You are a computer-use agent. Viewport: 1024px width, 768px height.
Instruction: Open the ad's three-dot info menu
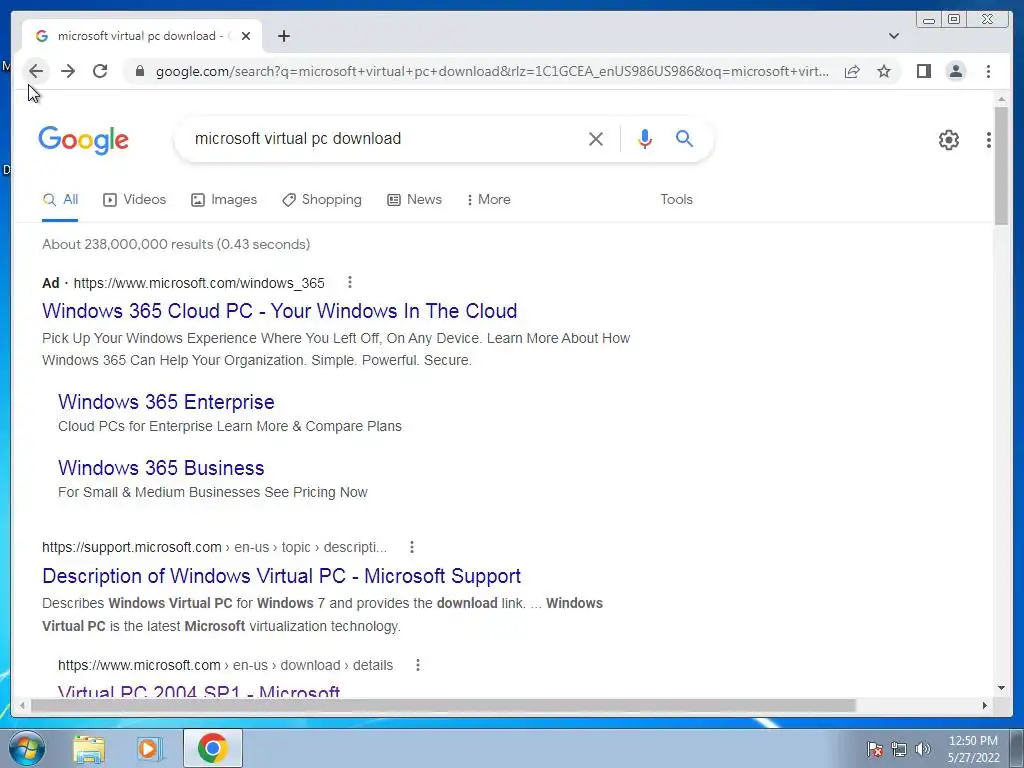(x=350, y=282)
